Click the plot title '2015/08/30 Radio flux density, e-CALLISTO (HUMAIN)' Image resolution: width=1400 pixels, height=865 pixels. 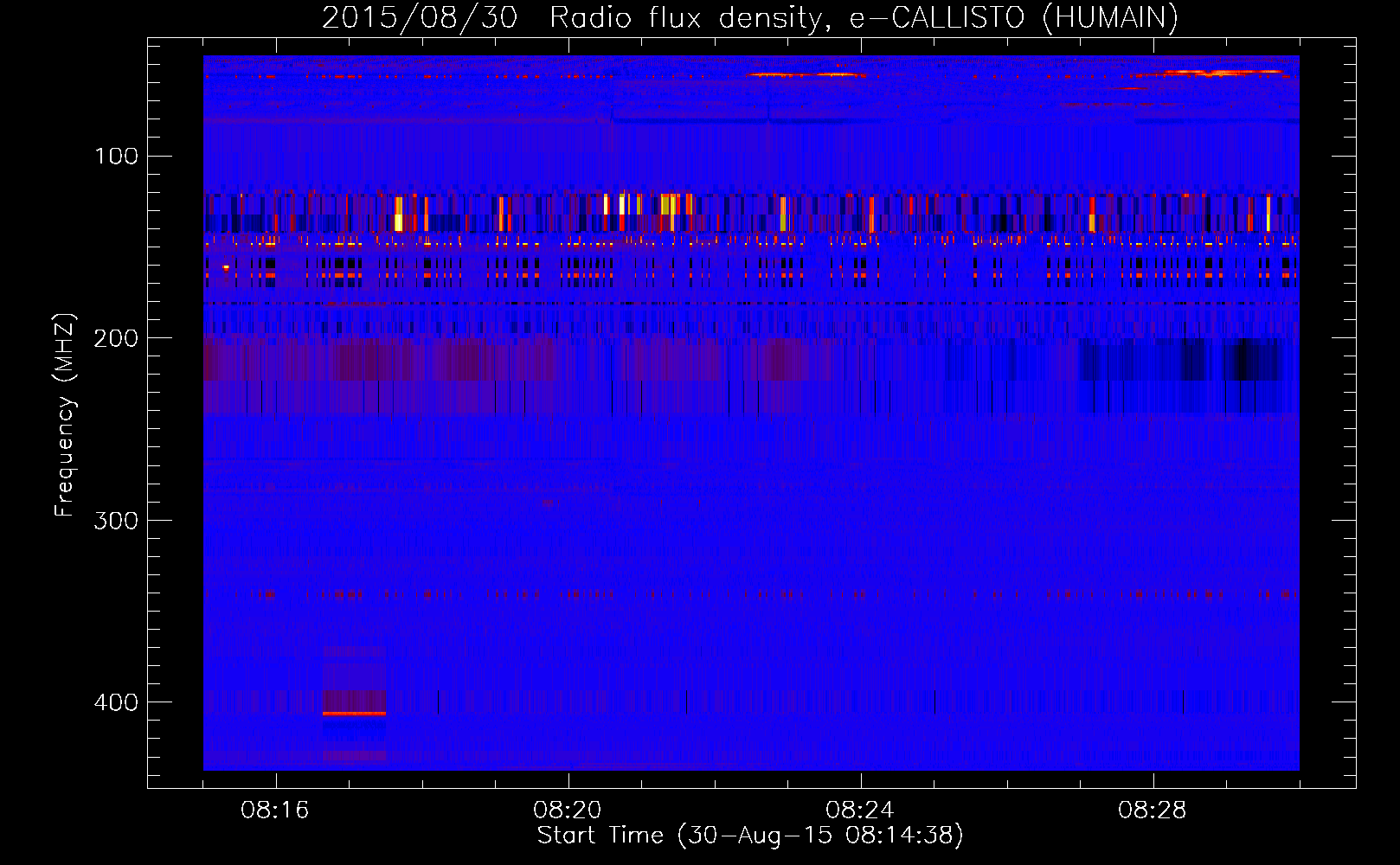pyautogui.click(x=749, y=17)
